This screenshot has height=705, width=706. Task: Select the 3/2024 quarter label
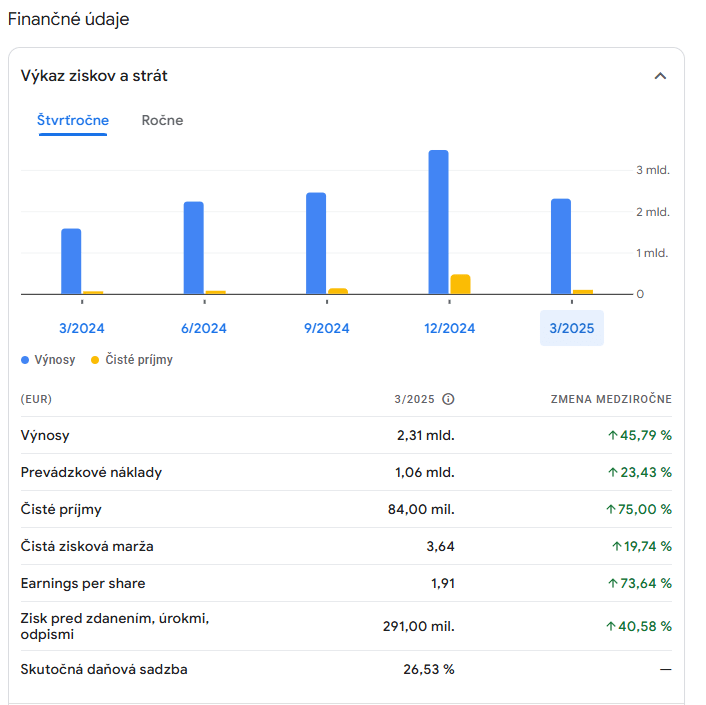point(82,328)
